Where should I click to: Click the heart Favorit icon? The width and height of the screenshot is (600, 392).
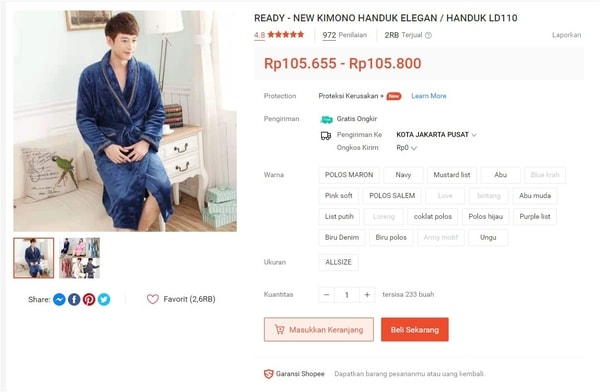pyautogui.click(x=153, y=299)
